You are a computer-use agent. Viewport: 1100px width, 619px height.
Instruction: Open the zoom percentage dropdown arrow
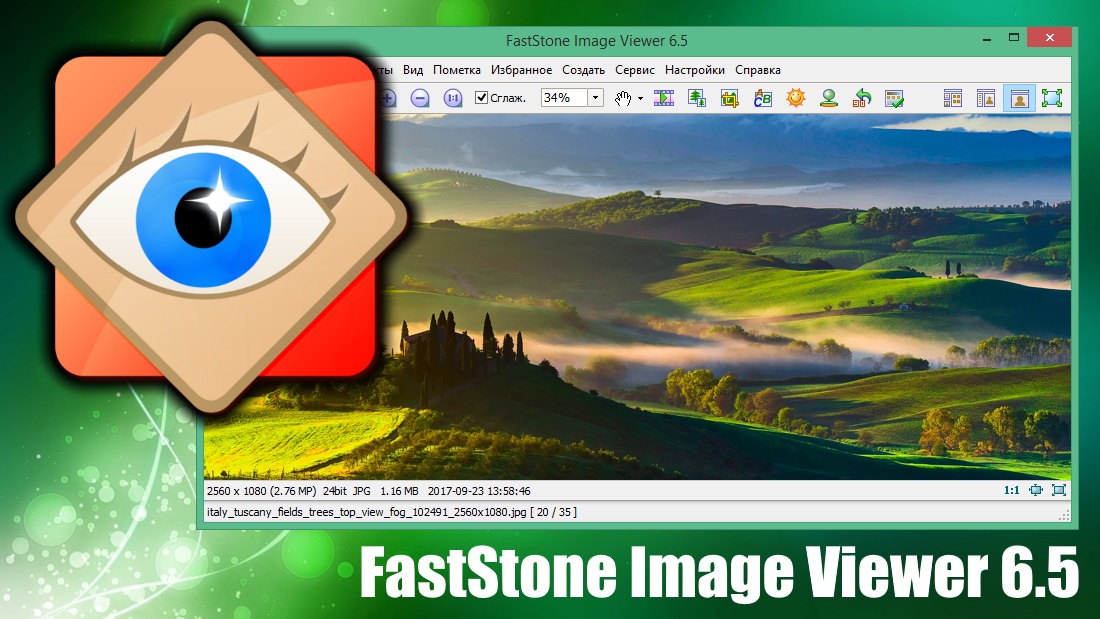(x=595, y=98)
